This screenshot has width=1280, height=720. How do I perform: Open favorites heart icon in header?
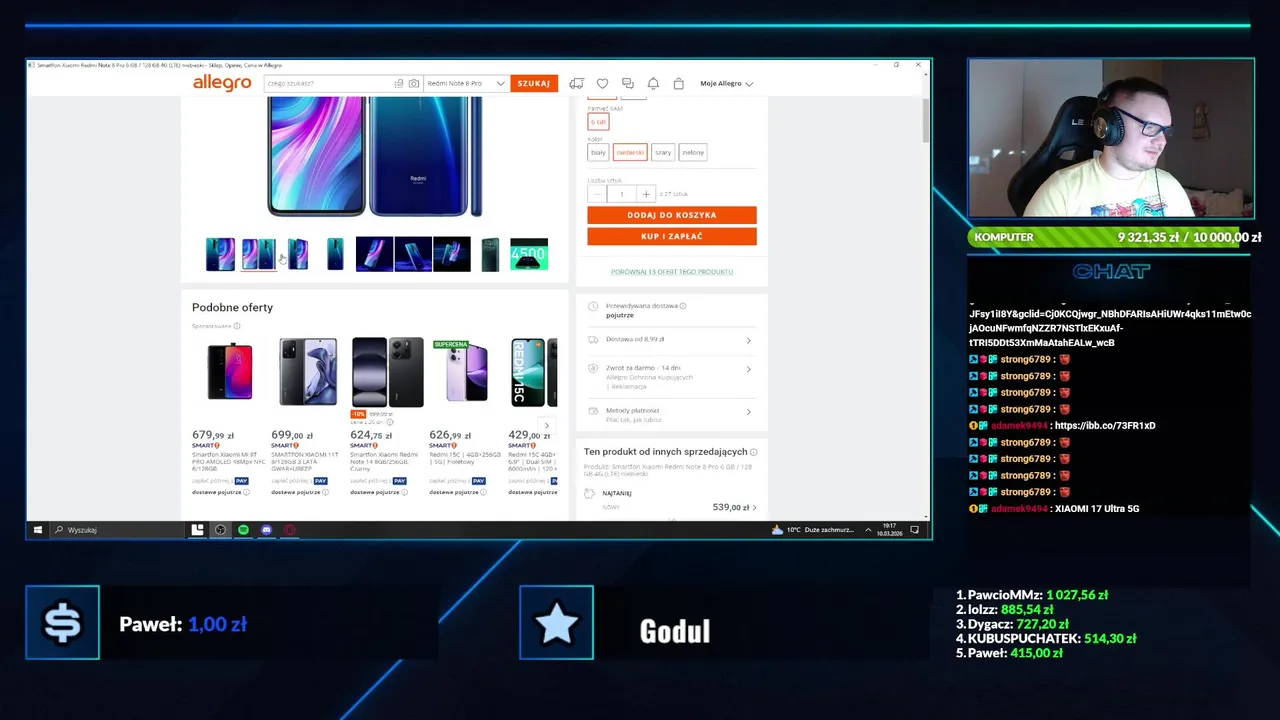click(602, 84)
